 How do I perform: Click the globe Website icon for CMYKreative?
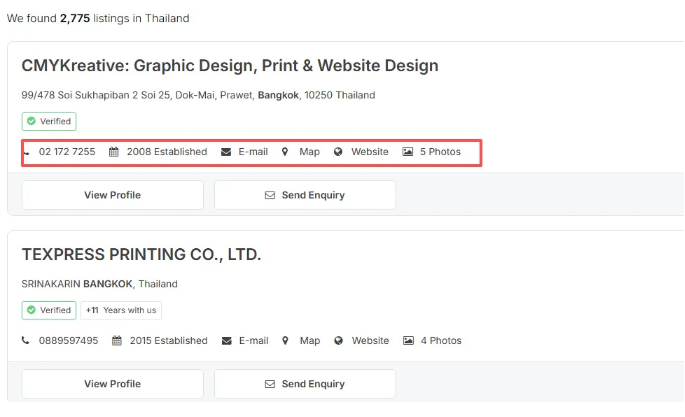[x=338, y=152]
